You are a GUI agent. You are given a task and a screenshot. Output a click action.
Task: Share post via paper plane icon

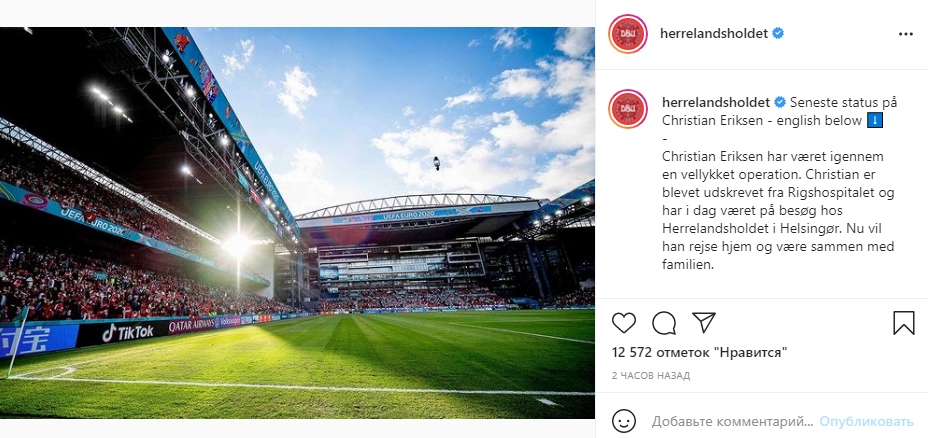704,323
